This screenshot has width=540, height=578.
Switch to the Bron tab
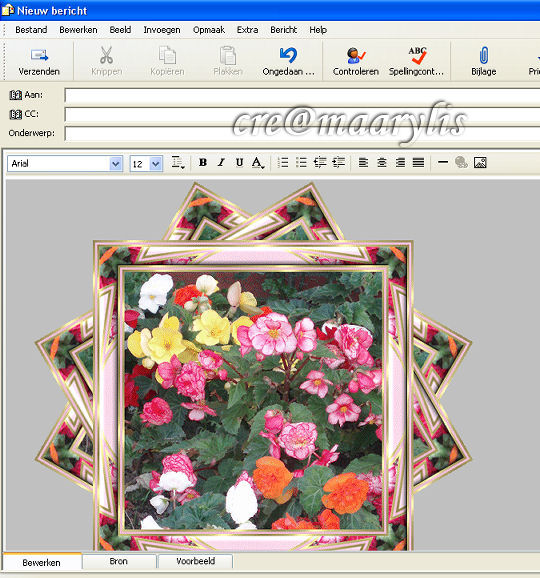click(x=119, y=561)
